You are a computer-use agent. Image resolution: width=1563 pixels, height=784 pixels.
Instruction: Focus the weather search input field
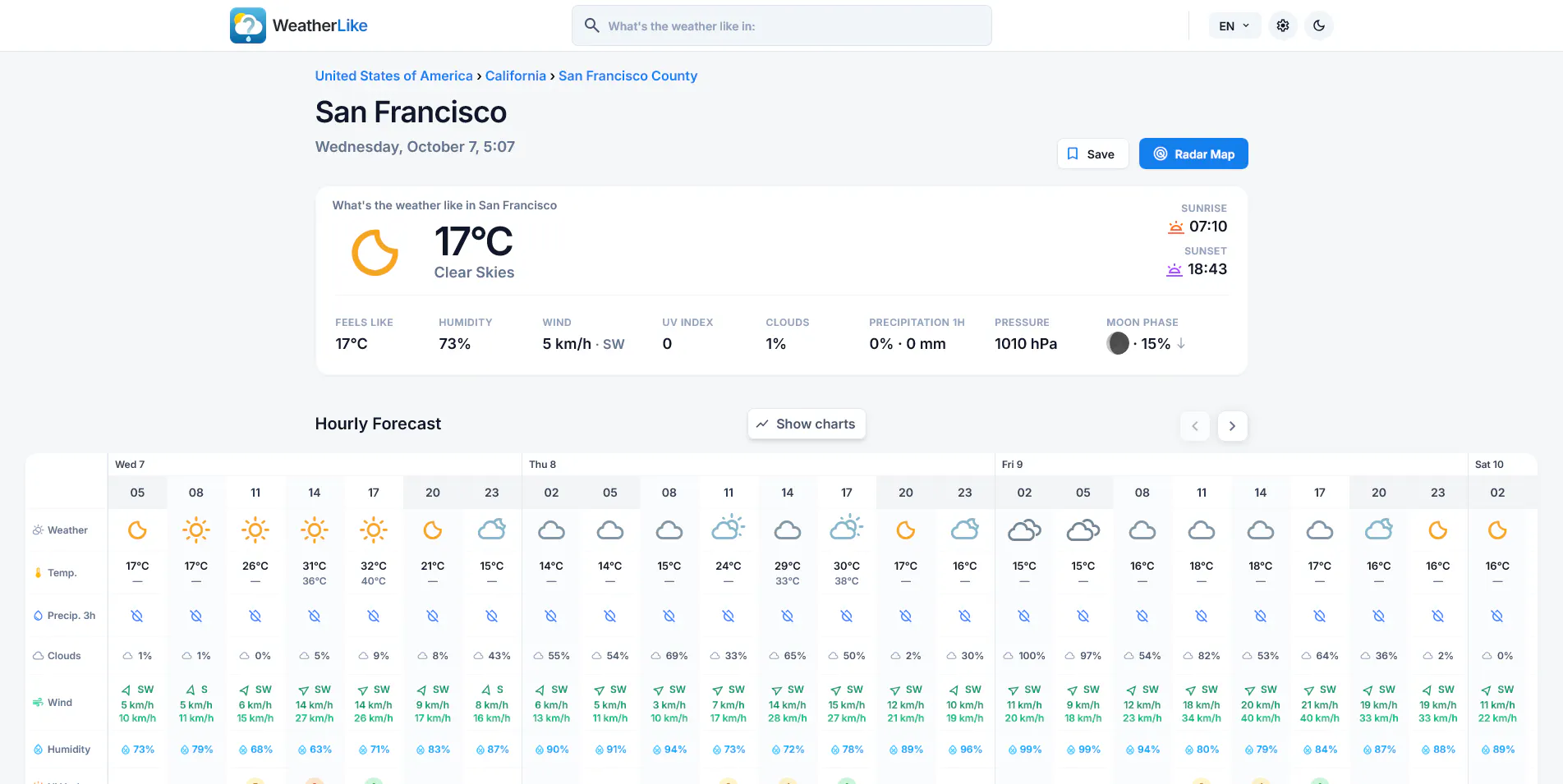click(x=781, y=25)
